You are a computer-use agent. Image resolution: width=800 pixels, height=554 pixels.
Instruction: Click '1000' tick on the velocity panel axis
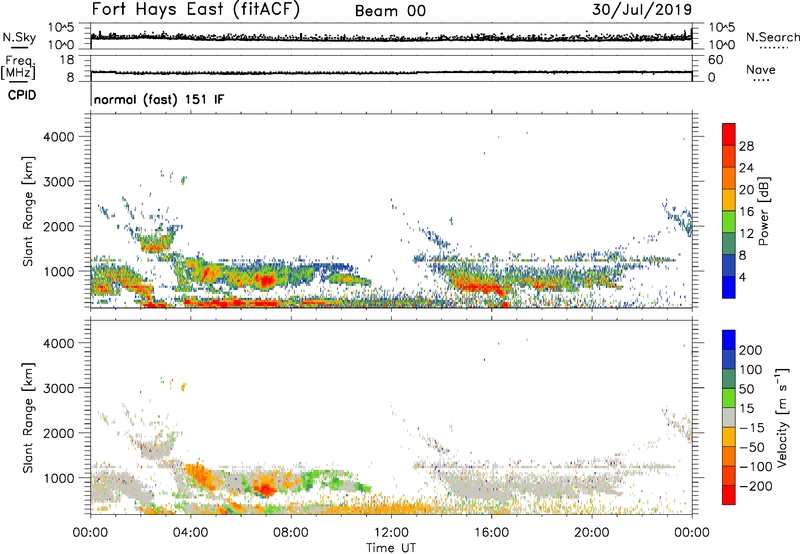coord(61,477)
